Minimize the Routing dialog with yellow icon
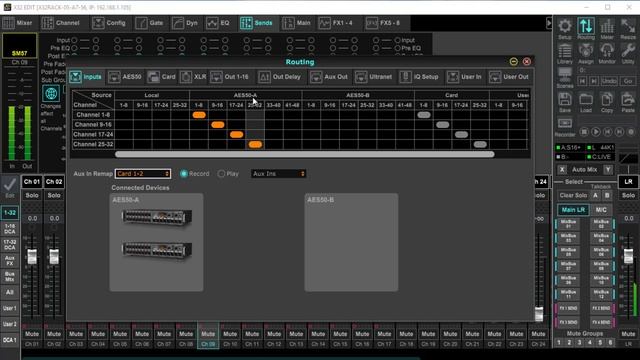 point(513,62)
